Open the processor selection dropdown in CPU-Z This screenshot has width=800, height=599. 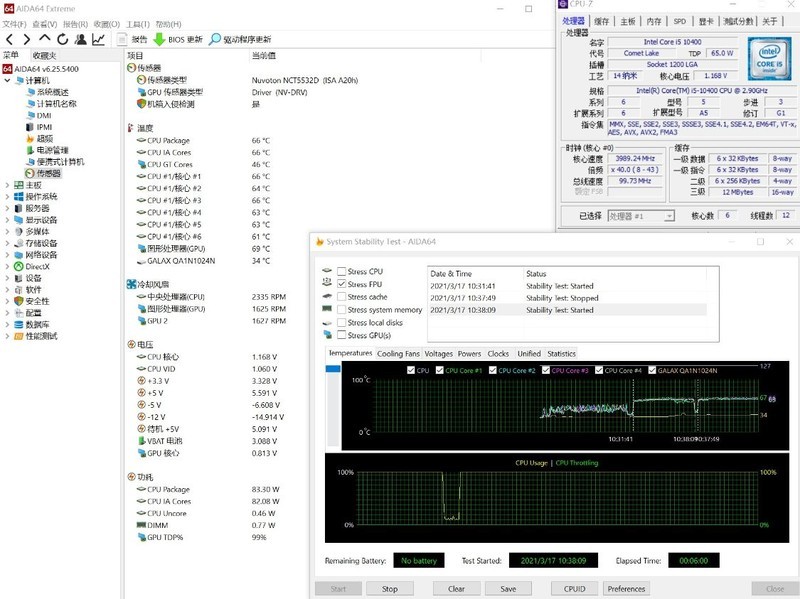(x=641, y=215)
